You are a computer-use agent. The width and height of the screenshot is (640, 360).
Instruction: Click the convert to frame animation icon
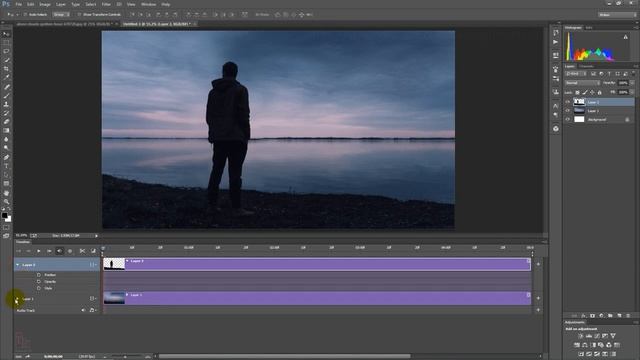pyautogui.click(x=18, y=356)
